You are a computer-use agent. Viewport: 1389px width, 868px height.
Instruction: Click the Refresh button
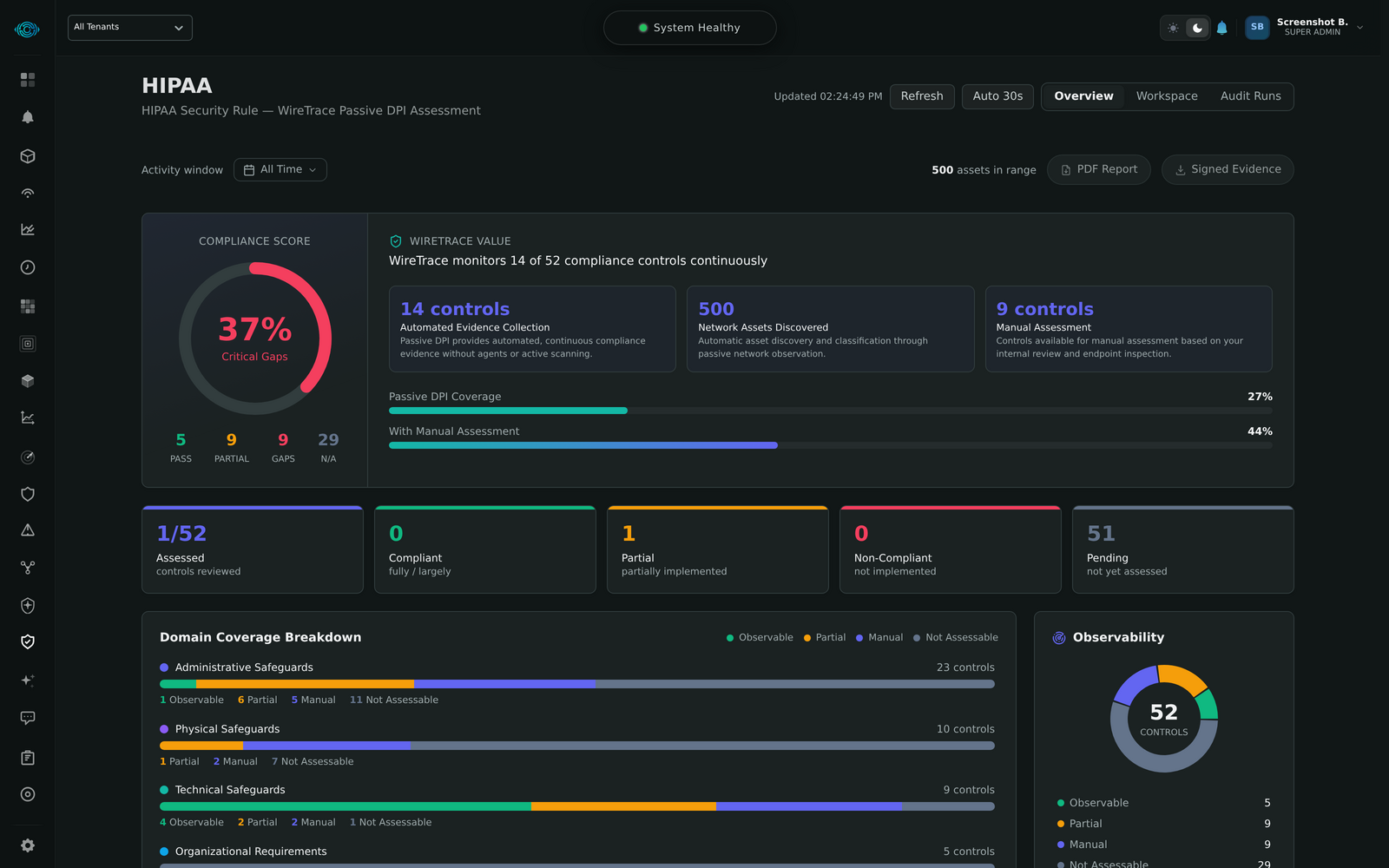pyautogui.click(x=922, y=96)
